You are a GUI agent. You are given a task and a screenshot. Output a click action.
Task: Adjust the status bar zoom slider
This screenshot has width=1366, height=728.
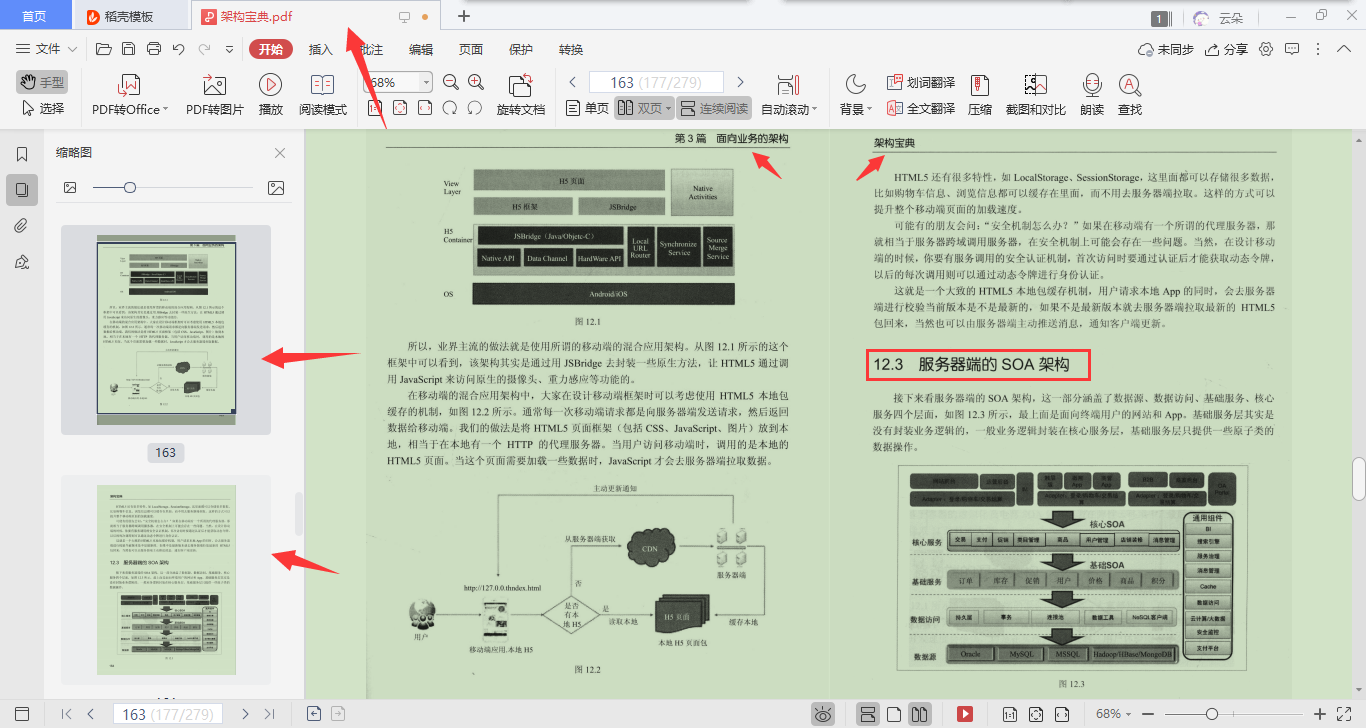(1212, 714)
